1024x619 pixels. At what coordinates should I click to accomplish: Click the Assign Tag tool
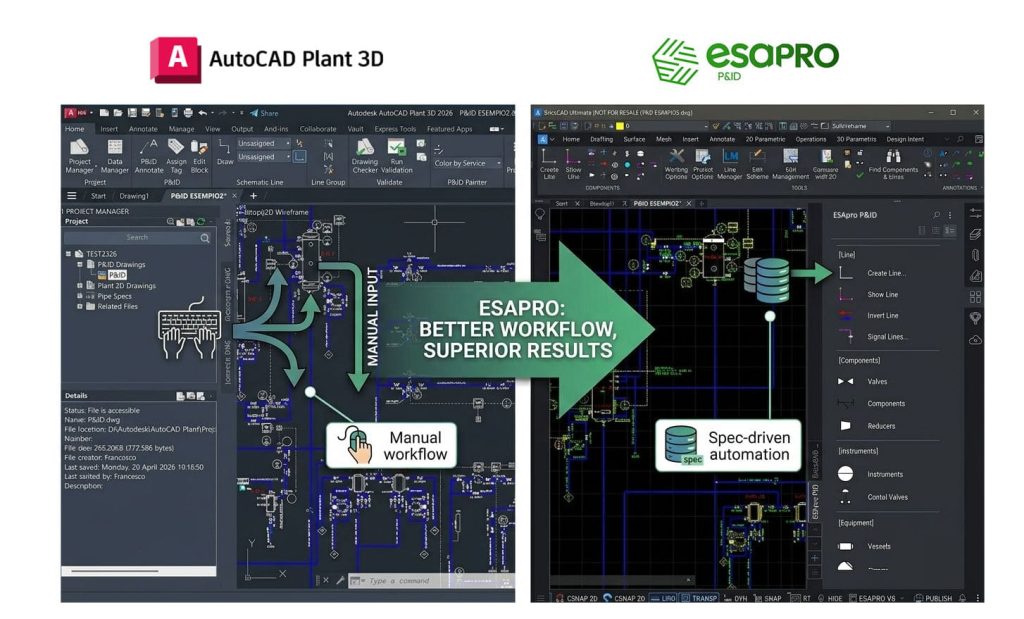176,157
